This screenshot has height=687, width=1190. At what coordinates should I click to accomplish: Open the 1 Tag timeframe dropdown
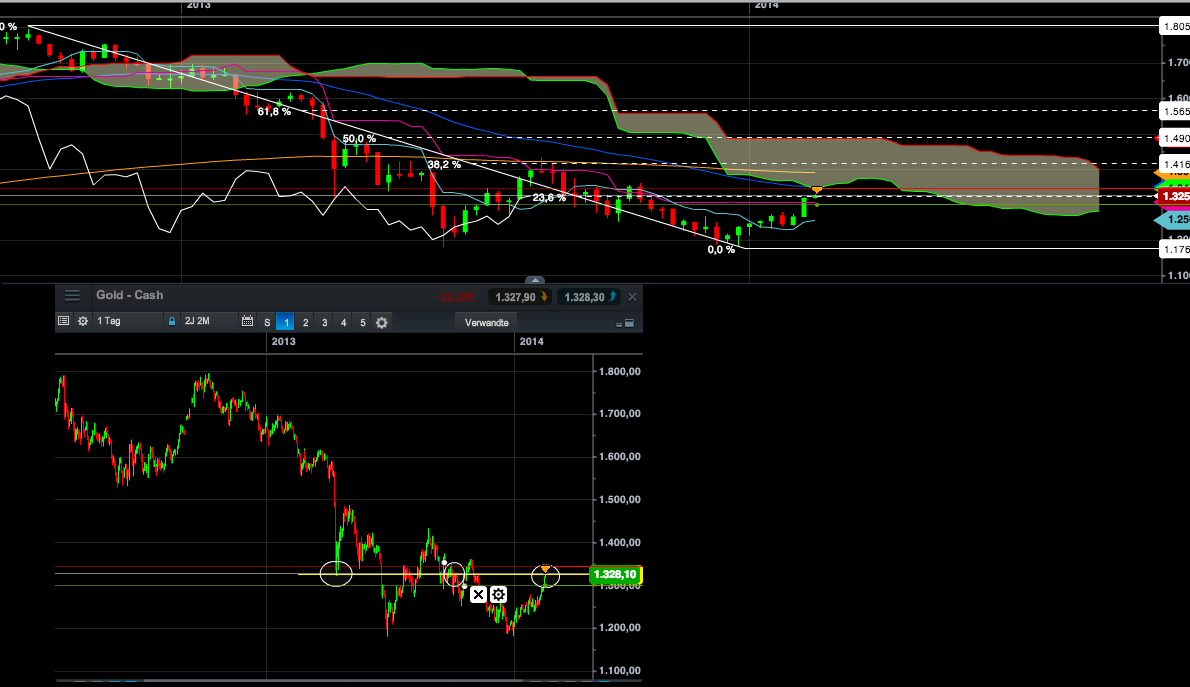tap(110, 321)
